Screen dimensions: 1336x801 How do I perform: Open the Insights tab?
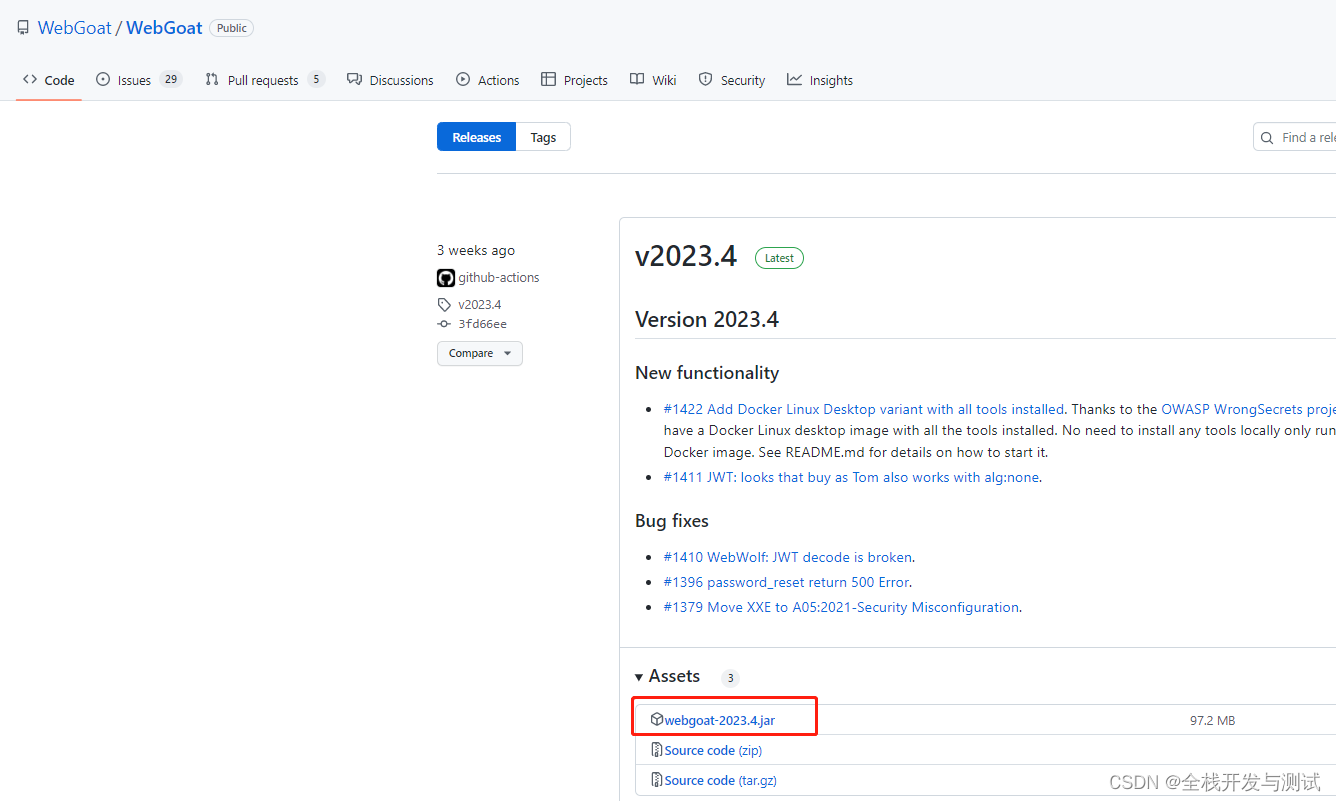tap(819, 80)
